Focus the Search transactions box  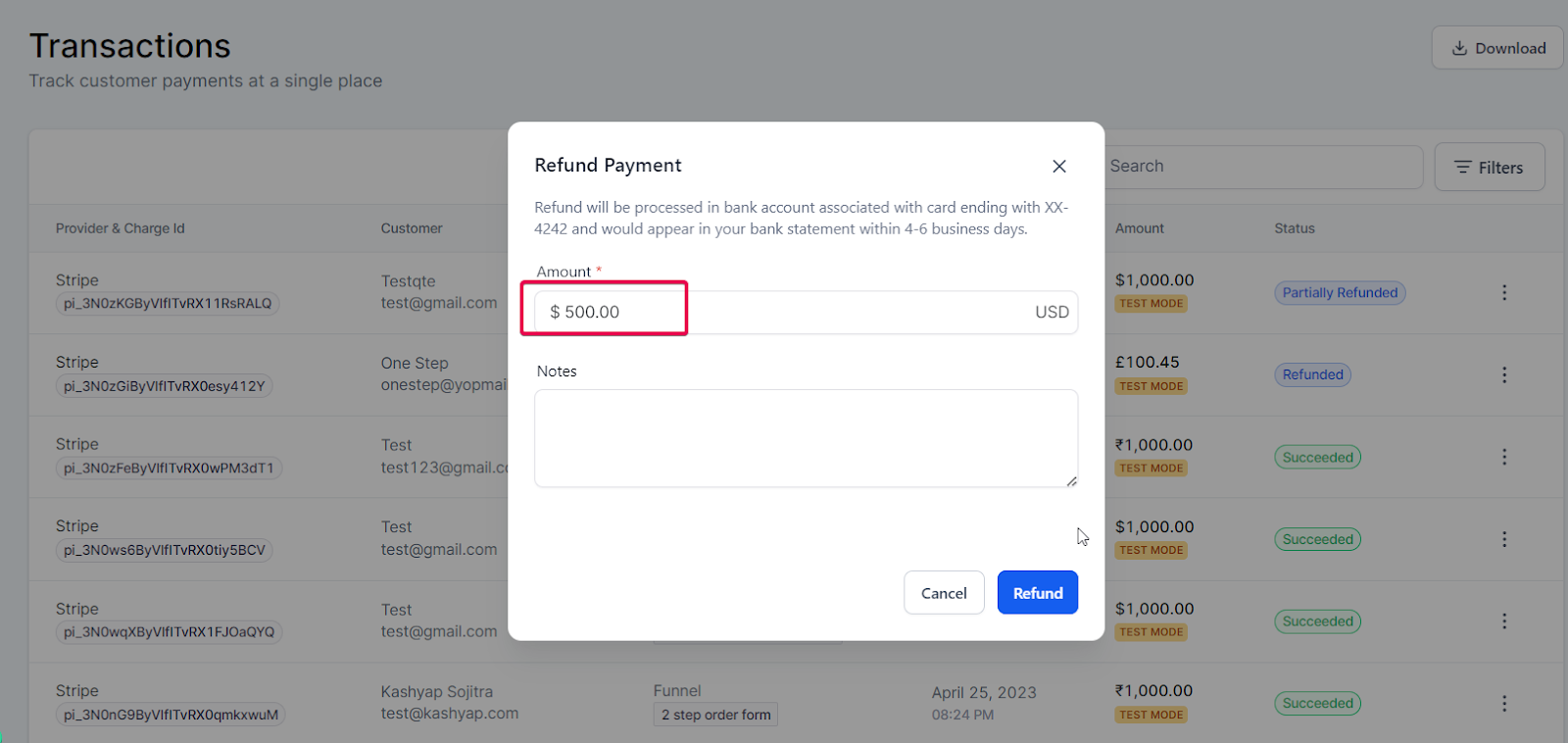(1262, 167)
